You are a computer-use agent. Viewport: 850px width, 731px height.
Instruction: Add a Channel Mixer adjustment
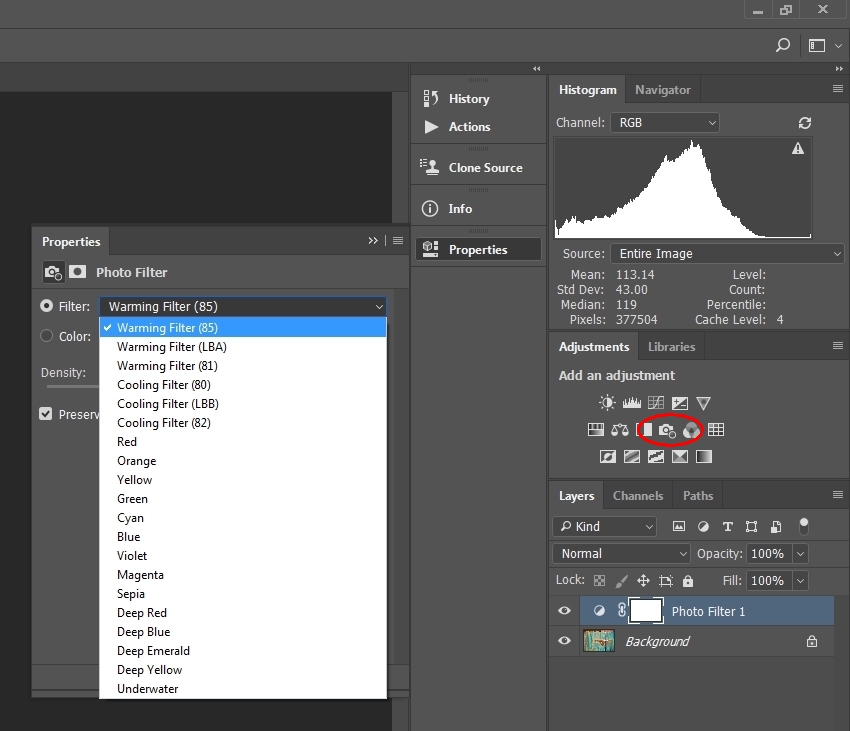(692, 430)
